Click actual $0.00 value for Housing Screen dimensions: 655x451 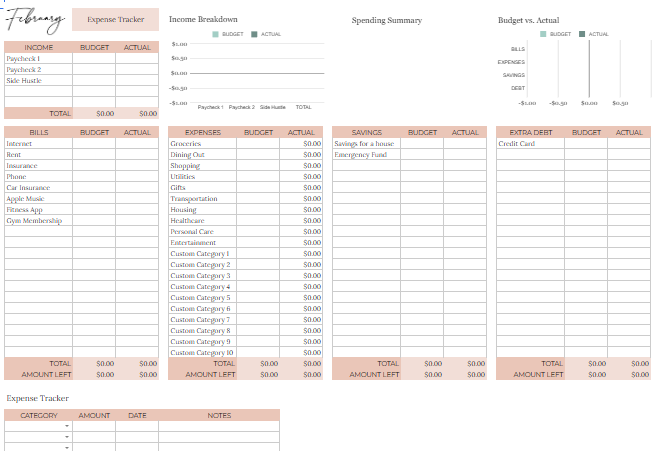click(x=312, y=210)
